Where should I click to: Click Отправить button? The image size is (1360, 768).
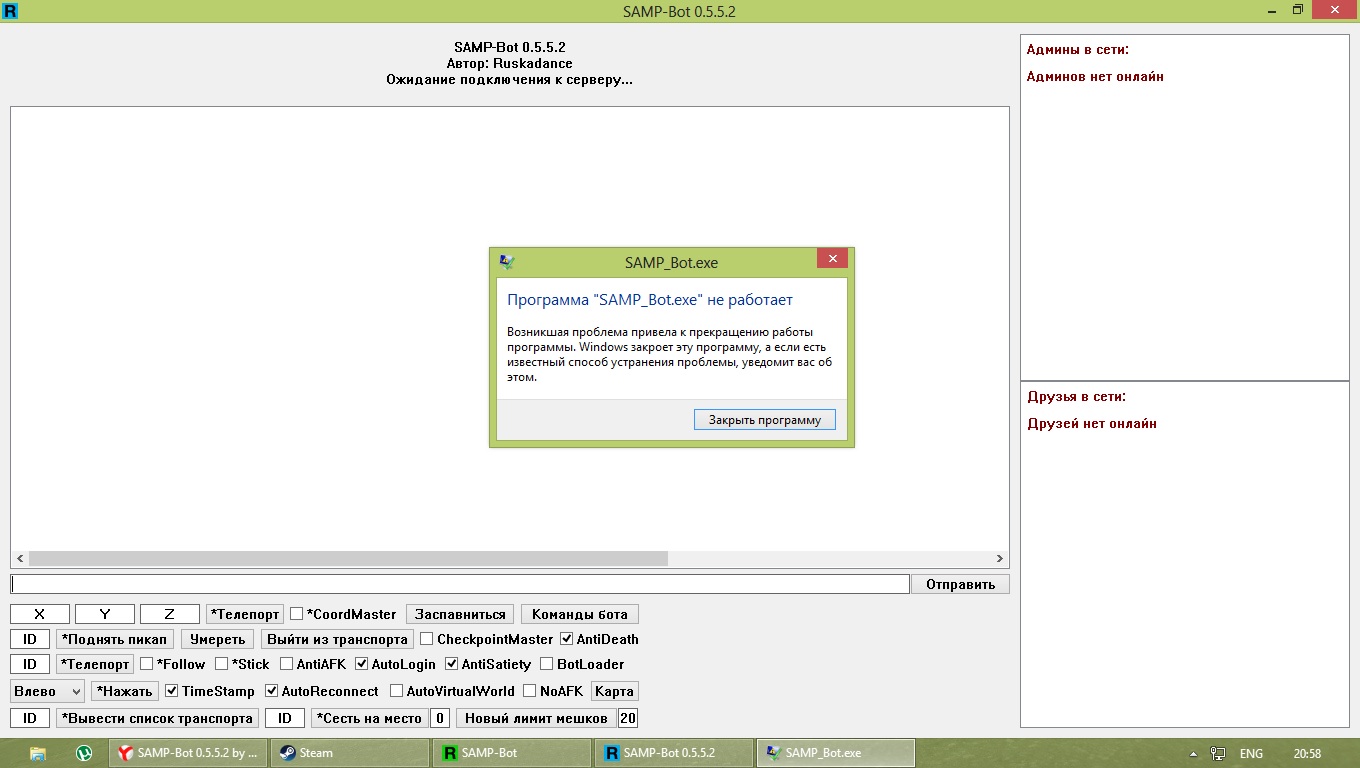pos(960,584)
